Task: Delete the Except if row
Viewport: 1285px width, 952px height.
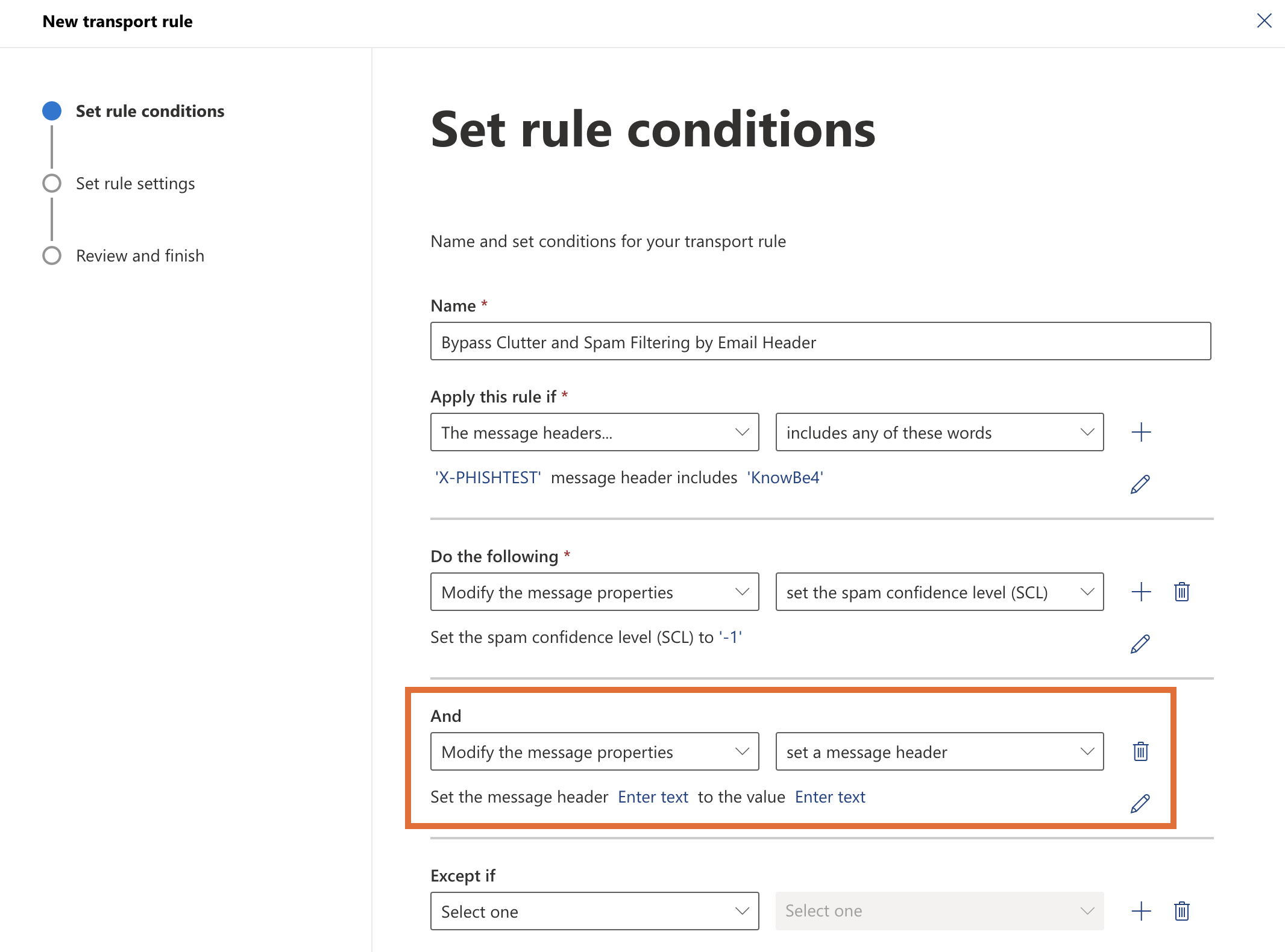Action: click(1181, 911)
